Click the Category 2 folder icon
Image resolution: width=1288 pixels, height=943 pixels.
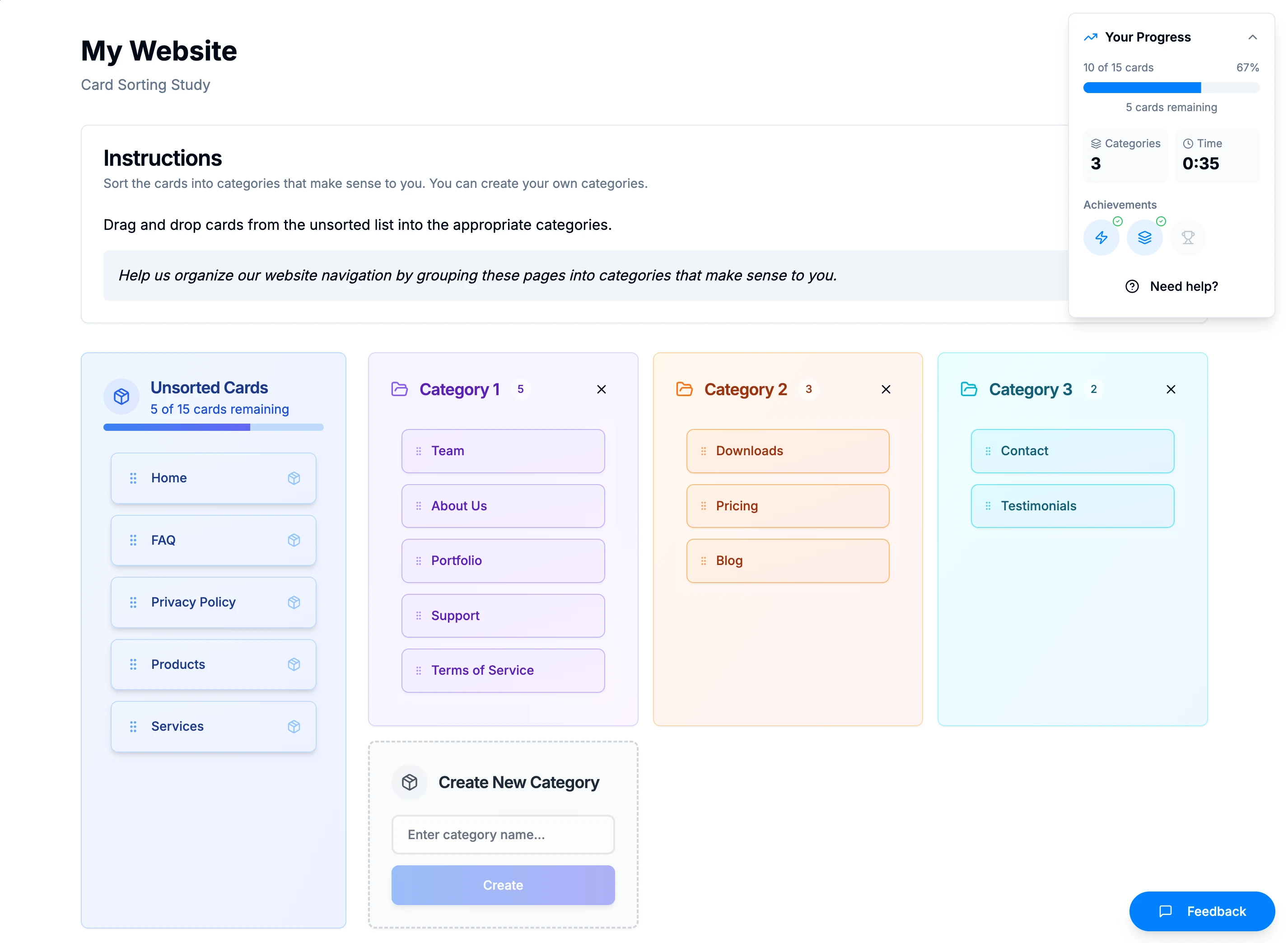(x=684, y=389)
